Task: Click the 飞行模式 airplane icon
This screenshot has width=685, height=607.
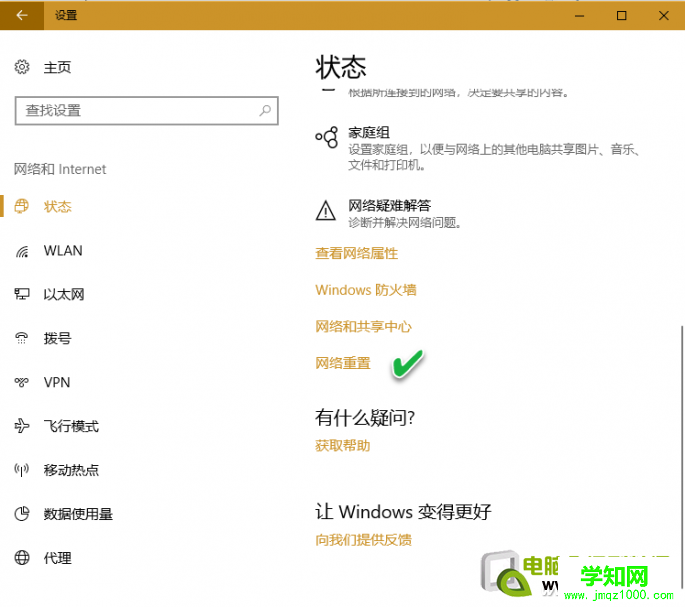Action: tap(22, 426)
